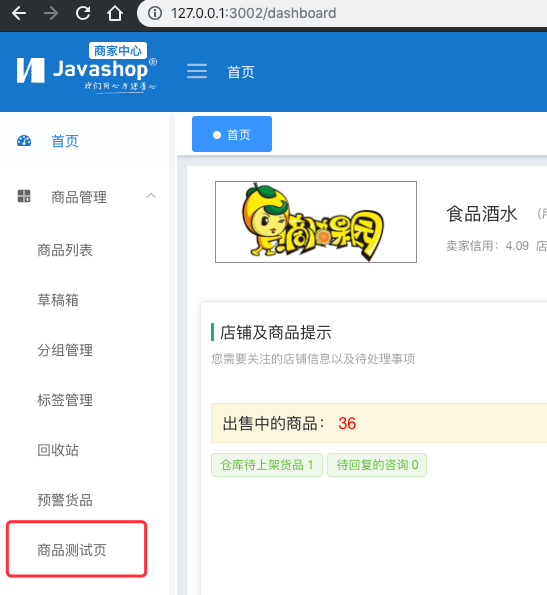Viewport: 547px width, 595px height.
Task: Click the 商品管理 grid icon
Action: pos(24,196)
